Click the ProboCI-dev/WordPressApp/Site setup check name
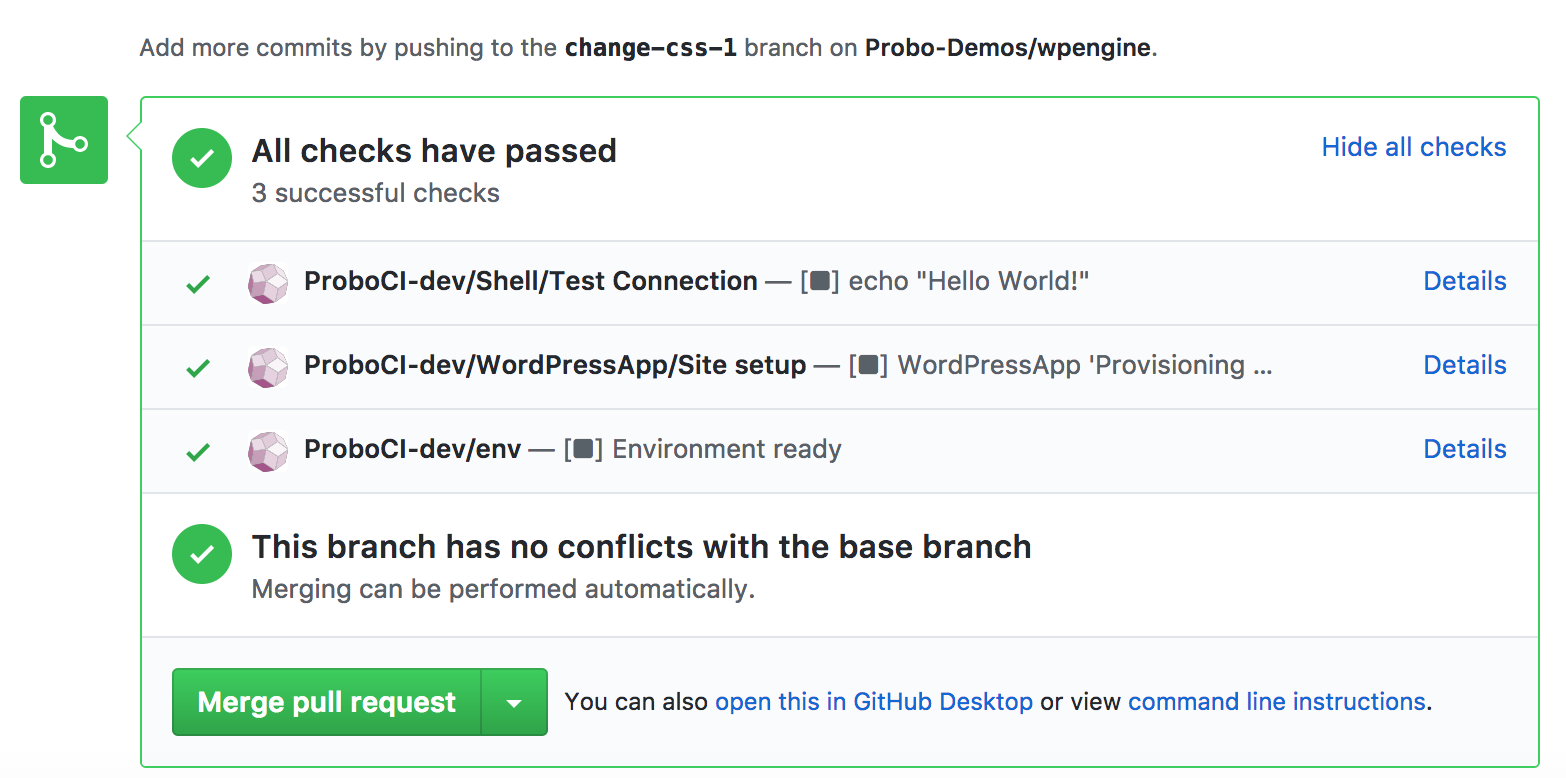The image size is (1566, 778). point(555,366)
